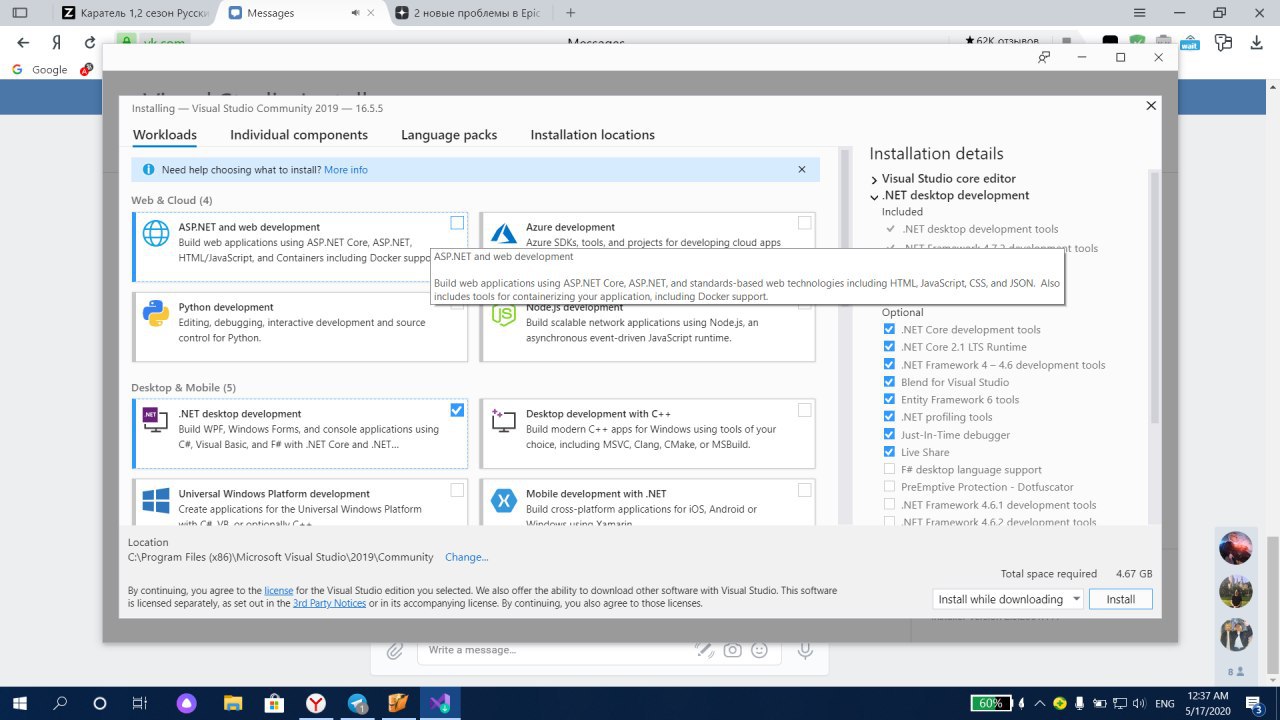
Task: Collapse .NET desktop development details
Action: coord(874,196)
